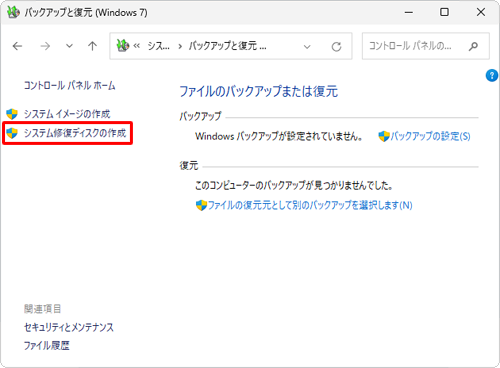Expand the address bar history dropdown
The width and height of the screenshot is (500, 368).
307,47
